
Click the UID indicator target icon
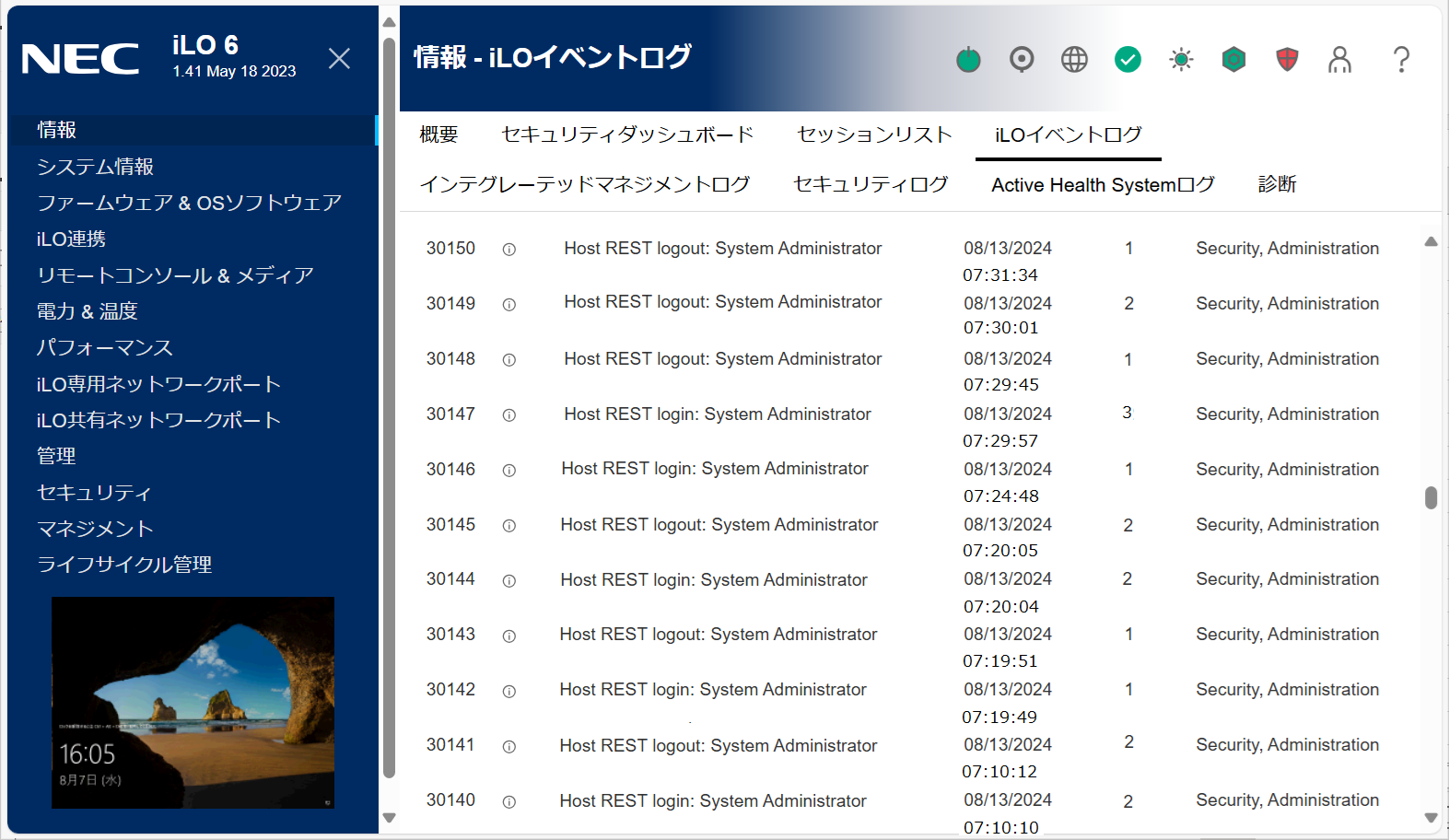pos(1022,60)
